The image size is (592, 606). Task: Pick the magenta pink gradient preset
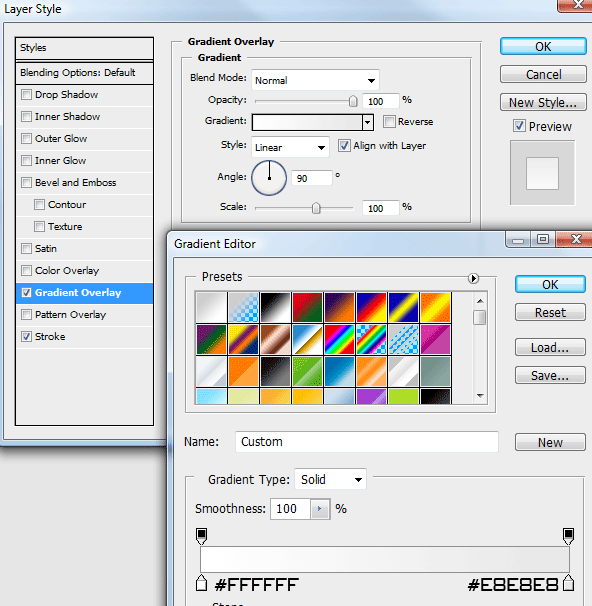435,339
